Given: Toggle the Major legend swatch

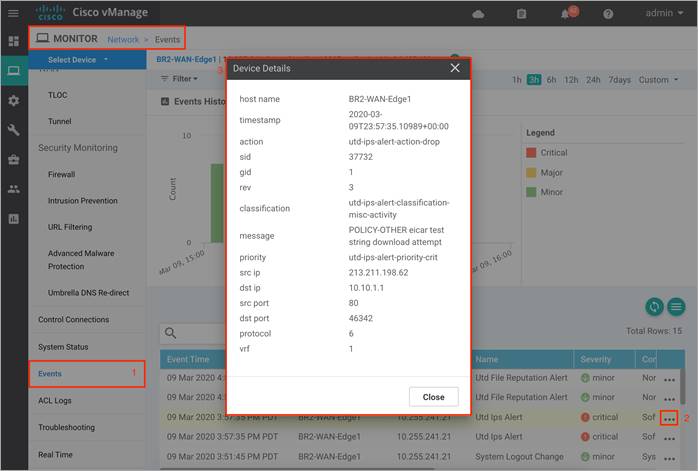Looking at the screenshot, I should click(x=531, y=172).
